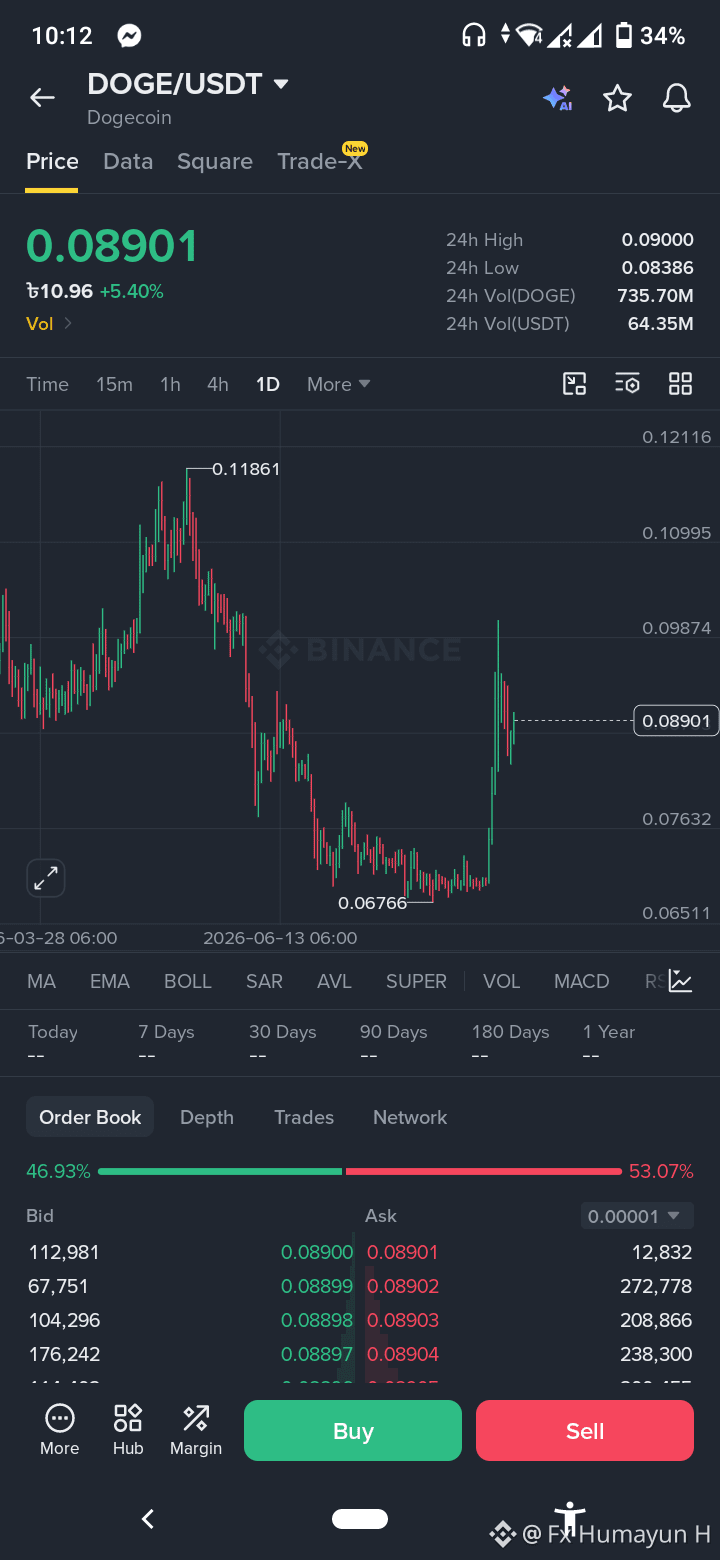The image size is (720, 1560).
Task: Toggle the MA indicator
Action: point(41,981)
